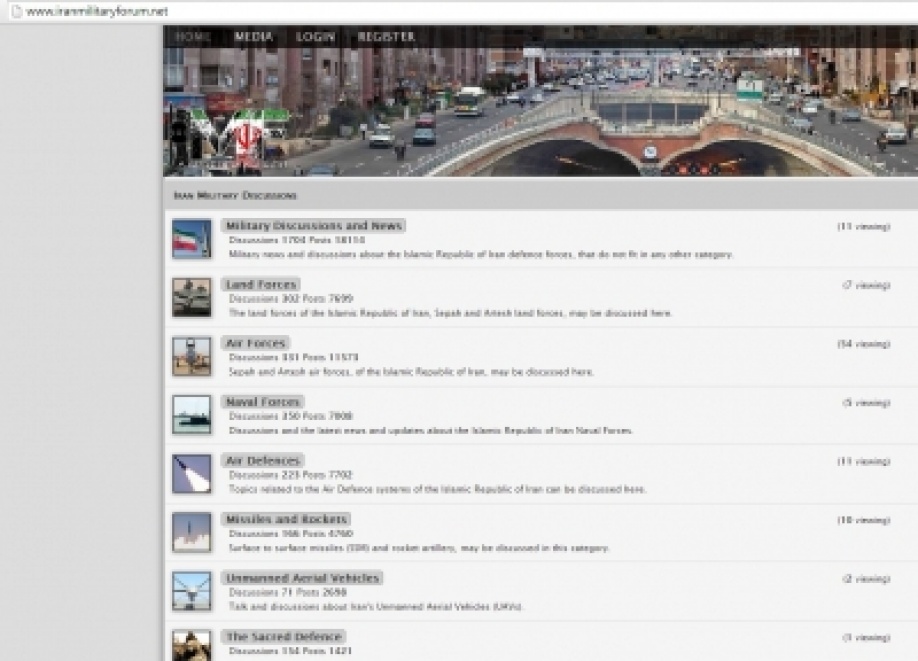Open the REGISTER page
This screenshot has width=918, height=661.
point(386,36)
